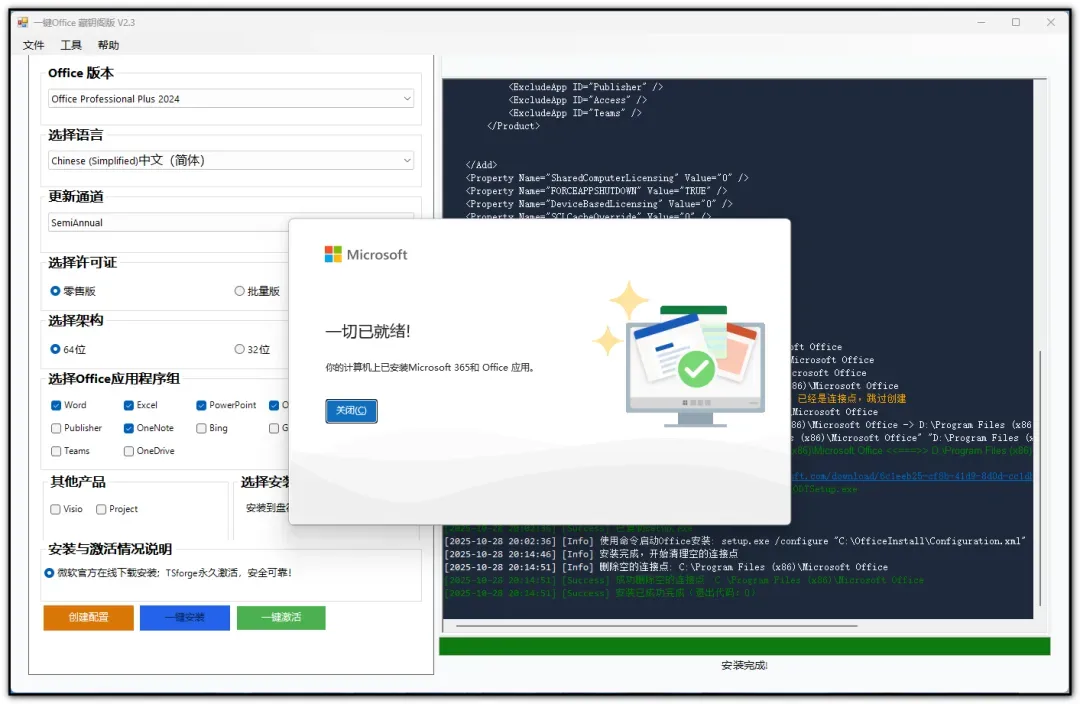The width and height of the screenshot is (1080, 704).
Task: Click the orange 创建配置 button
Action: point(88,617)
